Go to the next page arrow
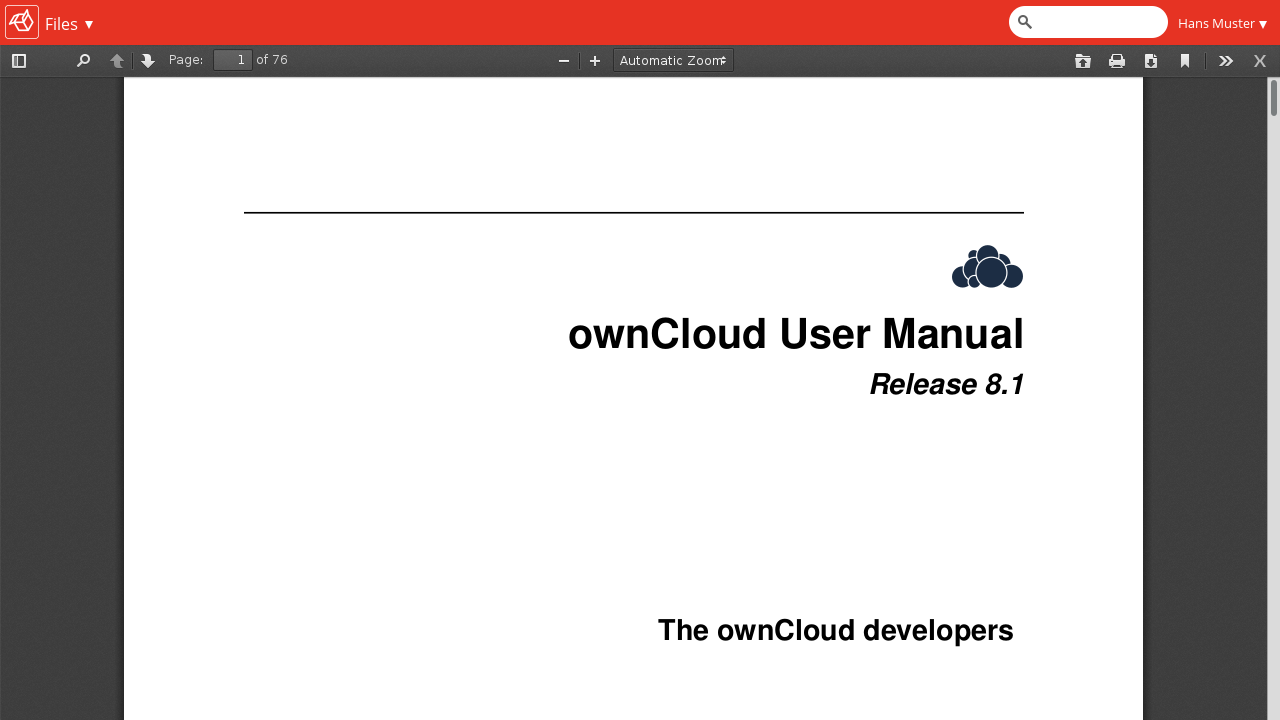 coord(148,61)
